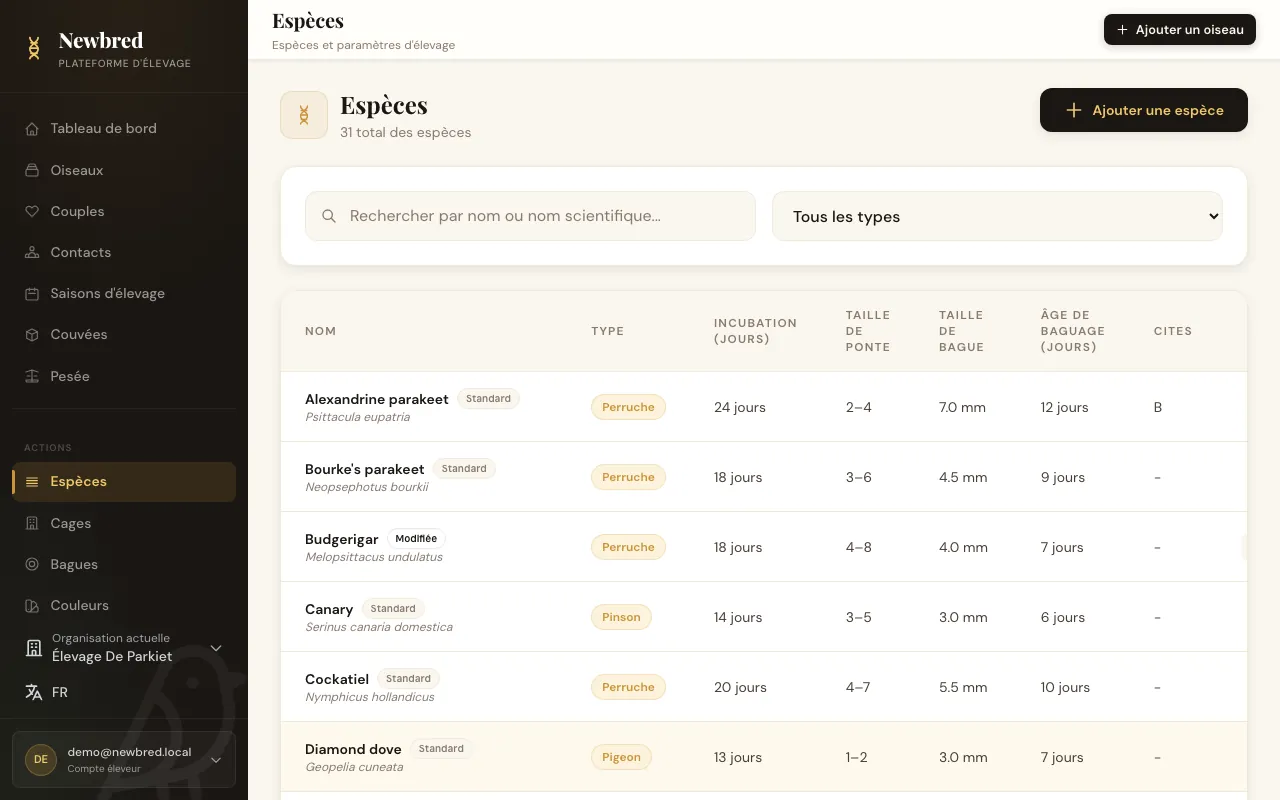Open the Contacts page
The image size is (1280, 800).
(x=124, y=252)
